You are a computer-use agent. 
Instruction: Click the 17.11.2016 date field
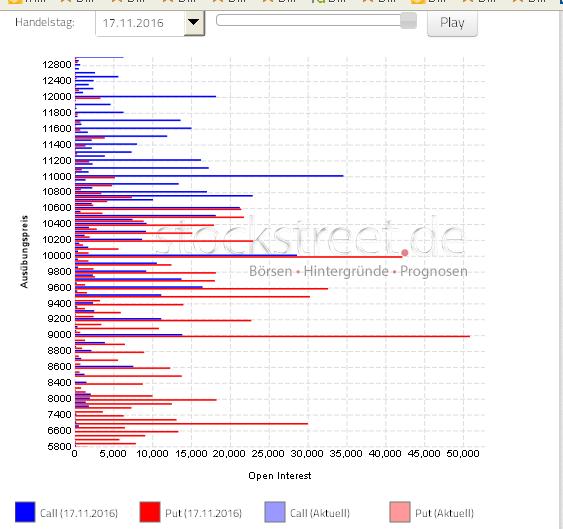(140, 23)
